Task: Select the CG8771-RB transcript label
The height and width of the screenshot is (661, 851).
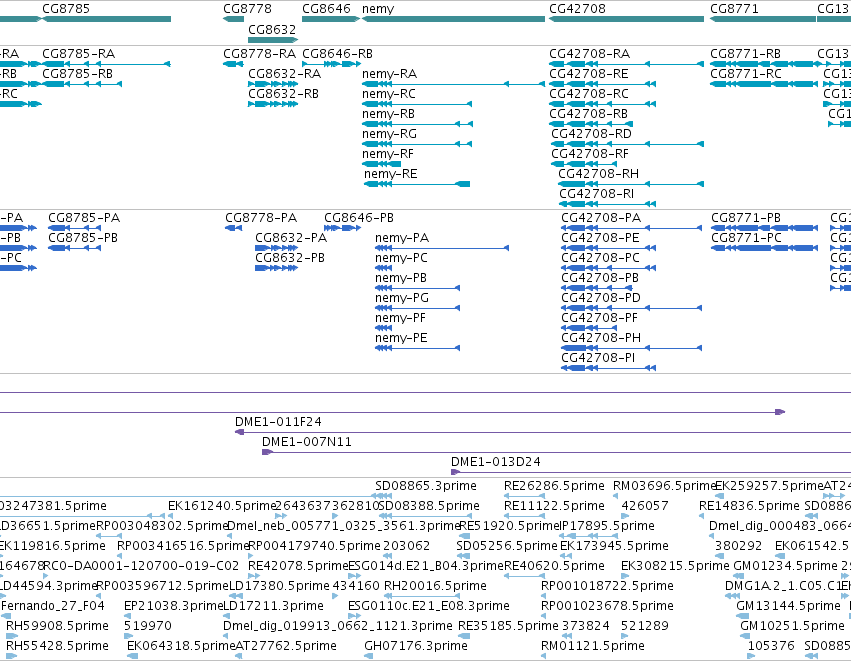Action: click(745, 54)
